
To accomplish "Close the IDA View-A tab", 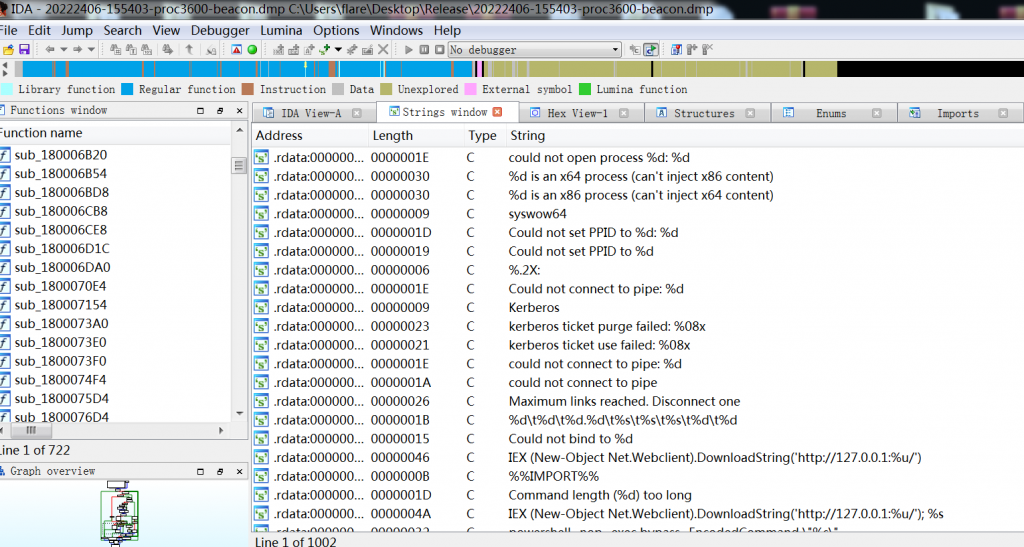I will click(357, 113).
